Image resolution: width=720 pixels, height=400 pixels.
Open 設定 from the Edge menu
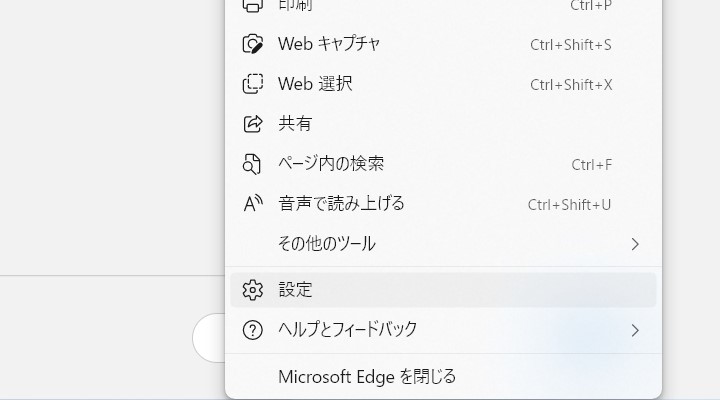(295, 290)
